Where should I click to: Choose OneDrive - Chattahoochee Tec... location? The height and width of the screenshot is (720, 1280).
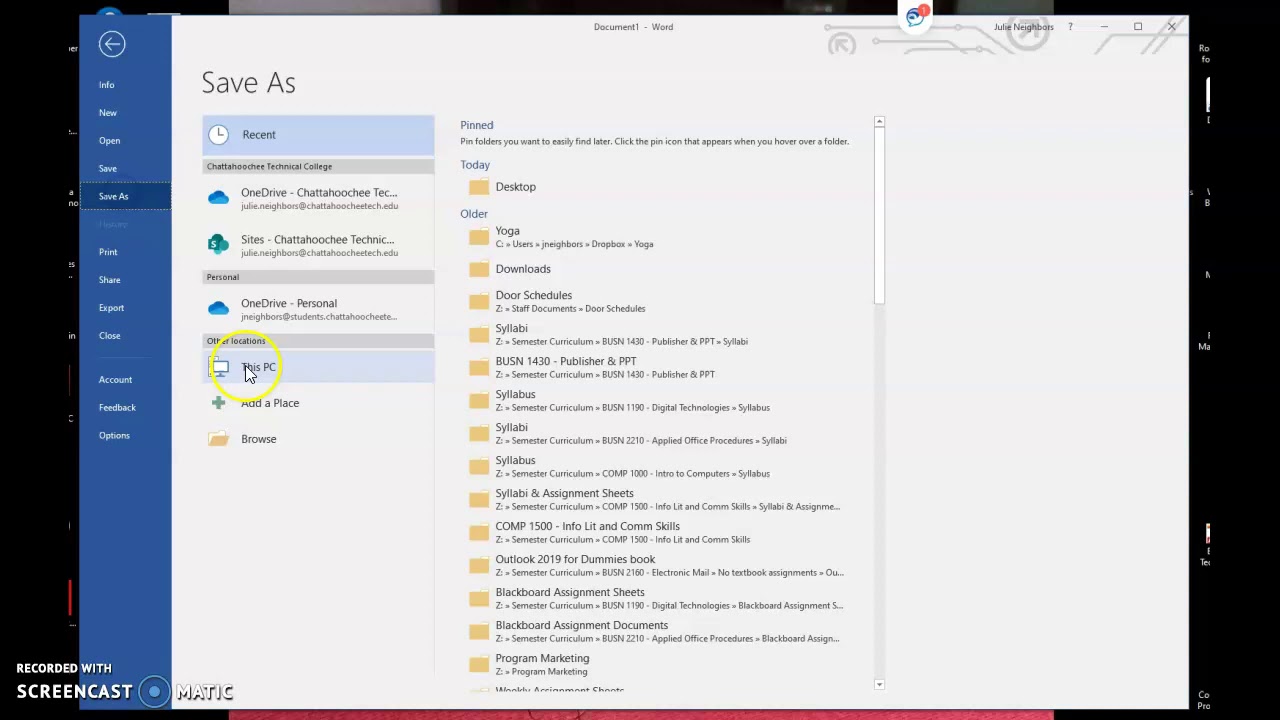click(x=318, y=198)
